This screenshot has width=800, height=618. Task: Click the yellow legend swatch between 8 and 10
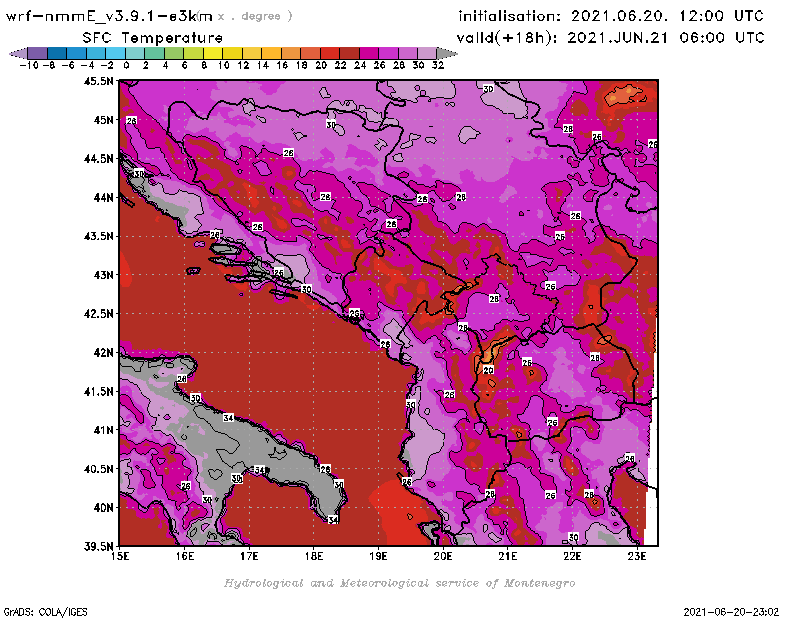(213, 54)
